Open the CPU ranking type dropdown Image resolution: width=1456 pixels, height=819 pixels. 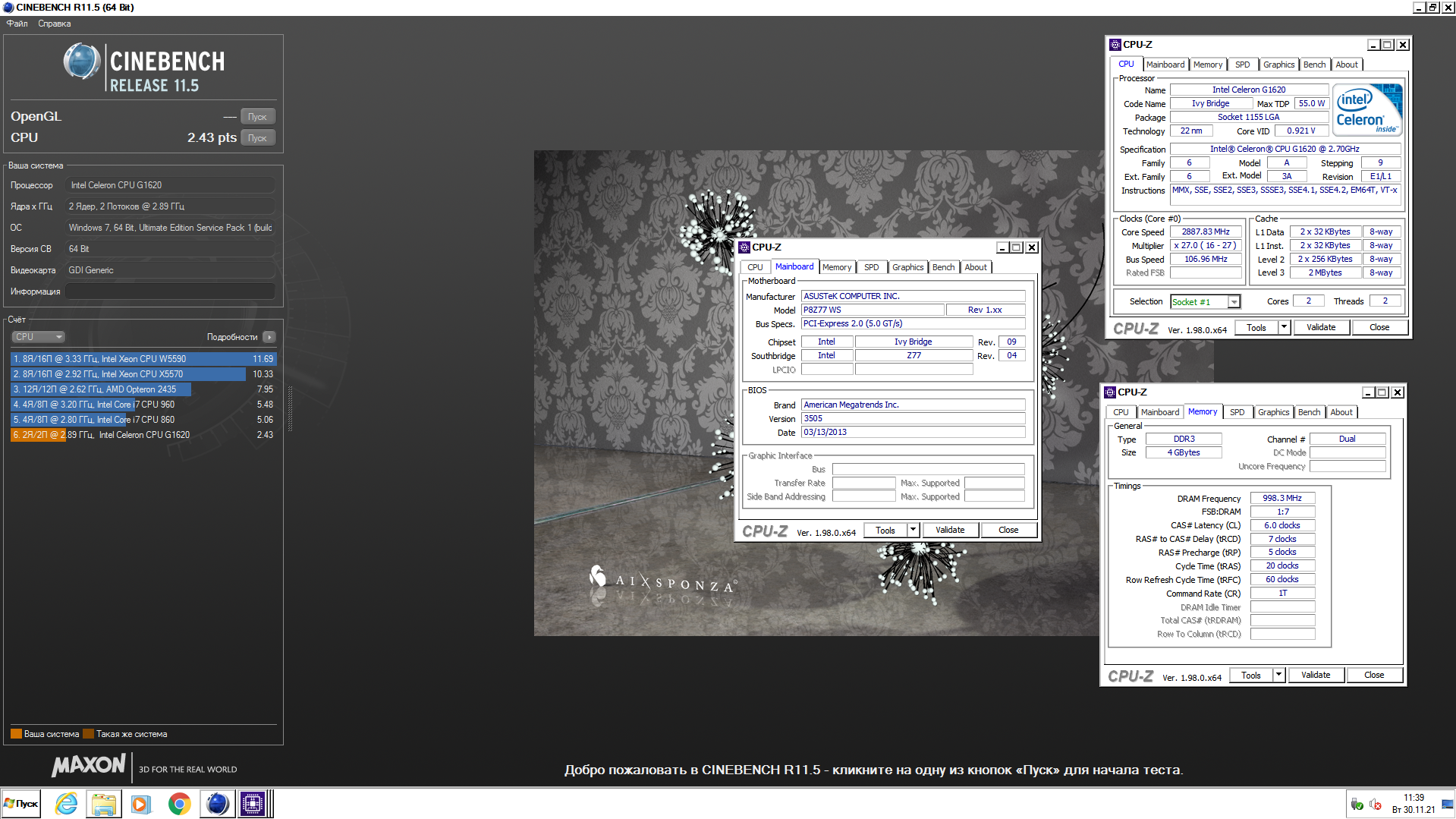click(38, 337)
